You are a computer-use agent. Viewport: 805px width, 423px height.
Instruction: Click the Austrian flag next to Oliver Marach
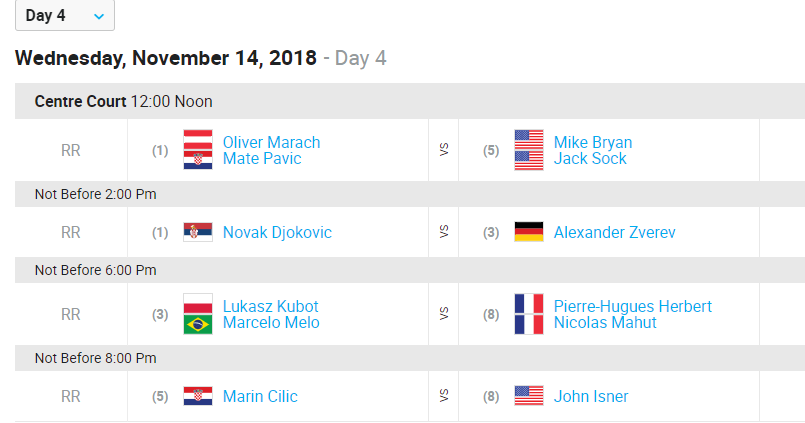pyautogui.click(x=198, y=140)
